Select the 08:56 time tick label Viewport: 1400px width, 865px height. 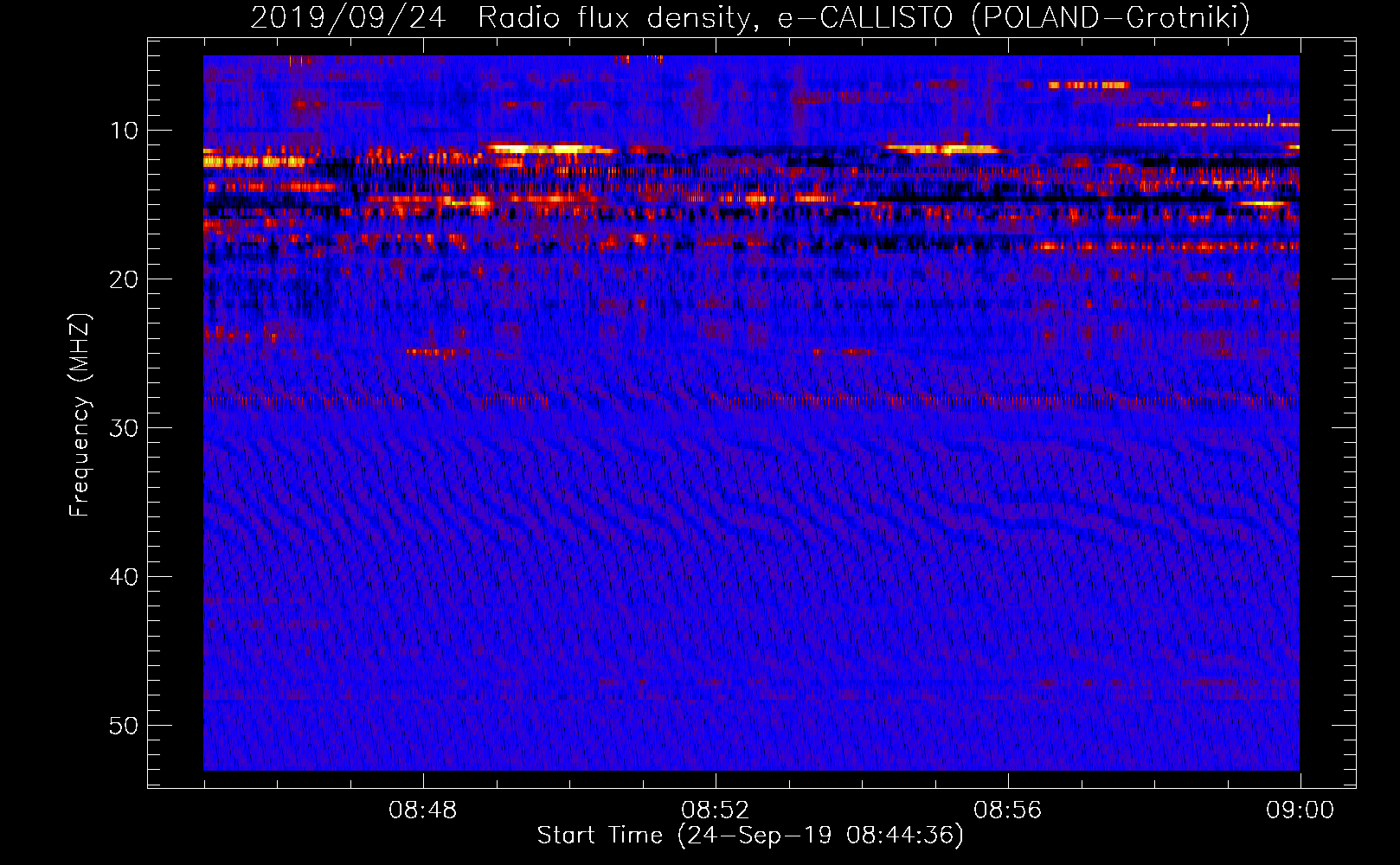pyautogui.click(x=1008, y=811)
